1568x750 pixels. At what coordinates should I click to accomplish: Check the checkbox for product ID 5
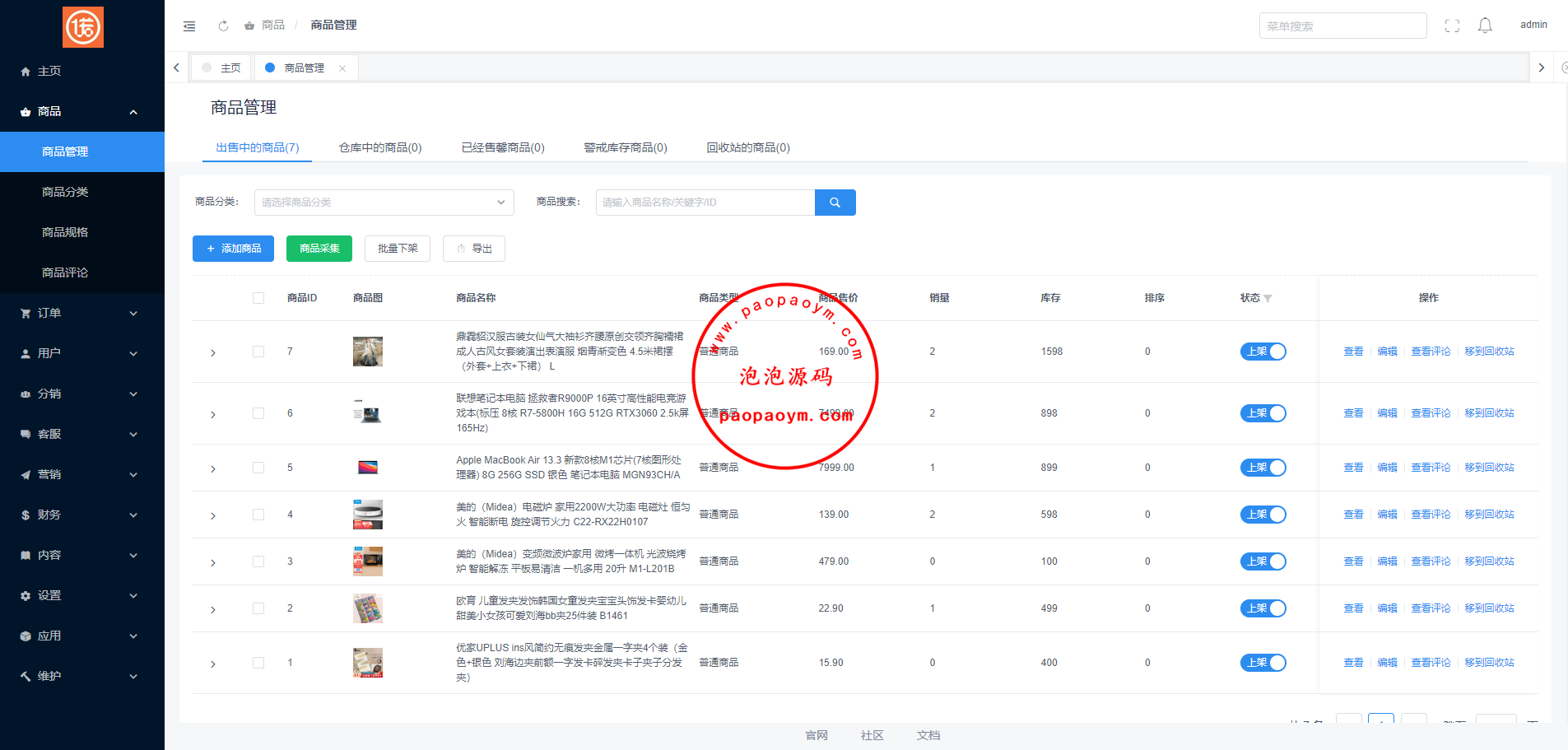[258, 468]
